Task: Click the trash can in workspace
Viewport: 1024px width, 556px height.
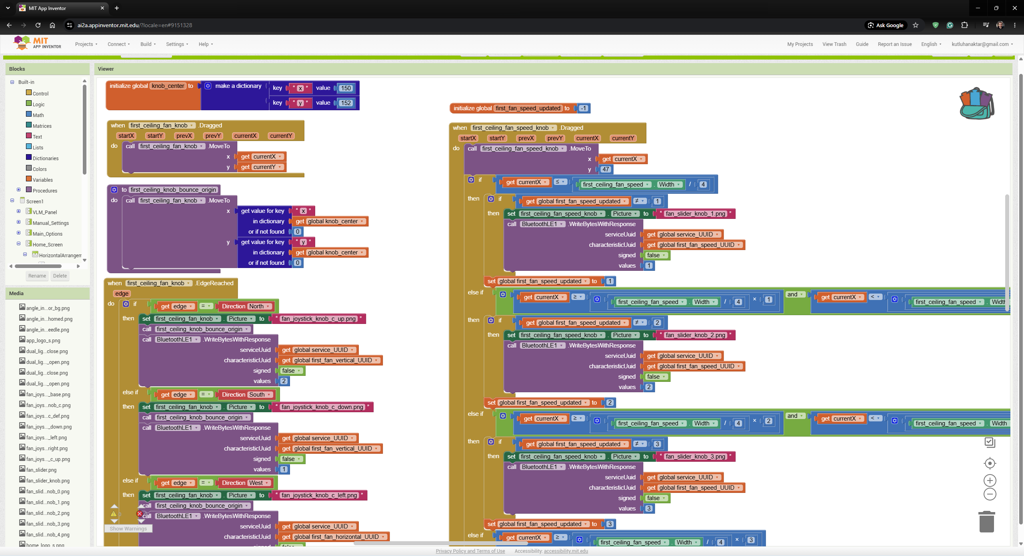Action: click(x=986, y=522)
